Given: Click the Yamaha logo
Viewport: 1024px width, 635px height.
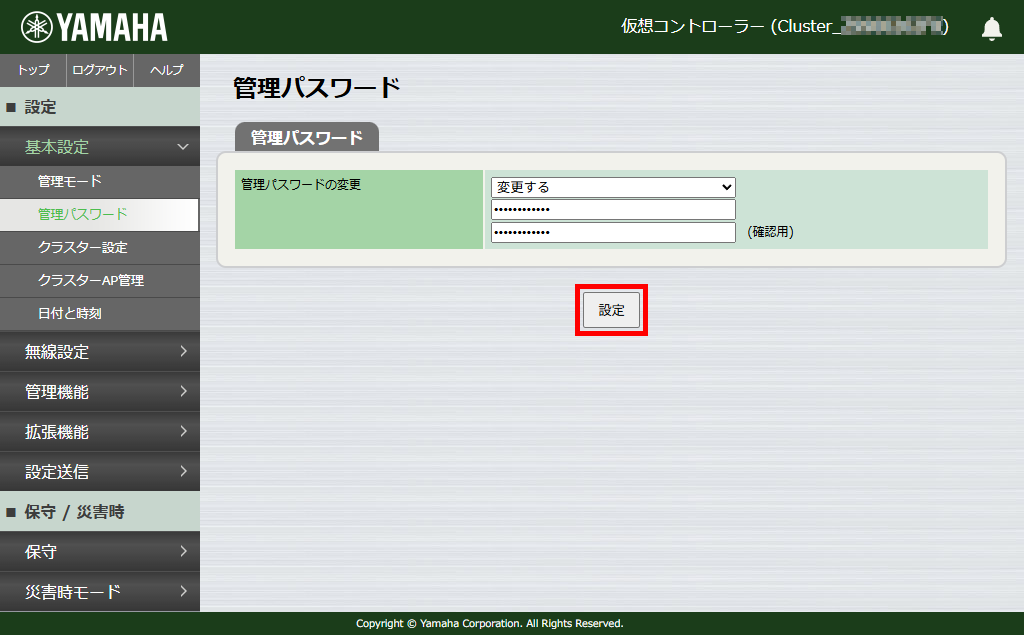Looking at the screenshot, I should [x=94, y=27].
